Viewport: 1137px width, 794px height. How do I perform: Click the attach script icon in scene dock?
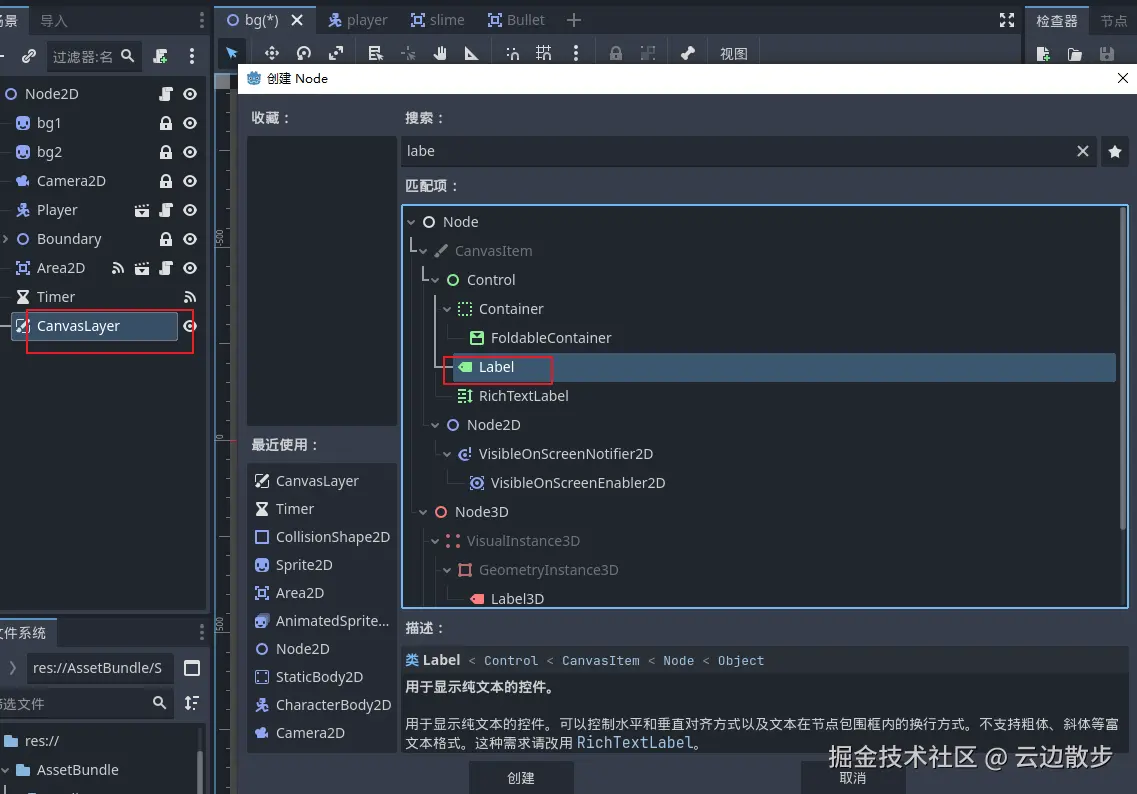coord(160,56)
